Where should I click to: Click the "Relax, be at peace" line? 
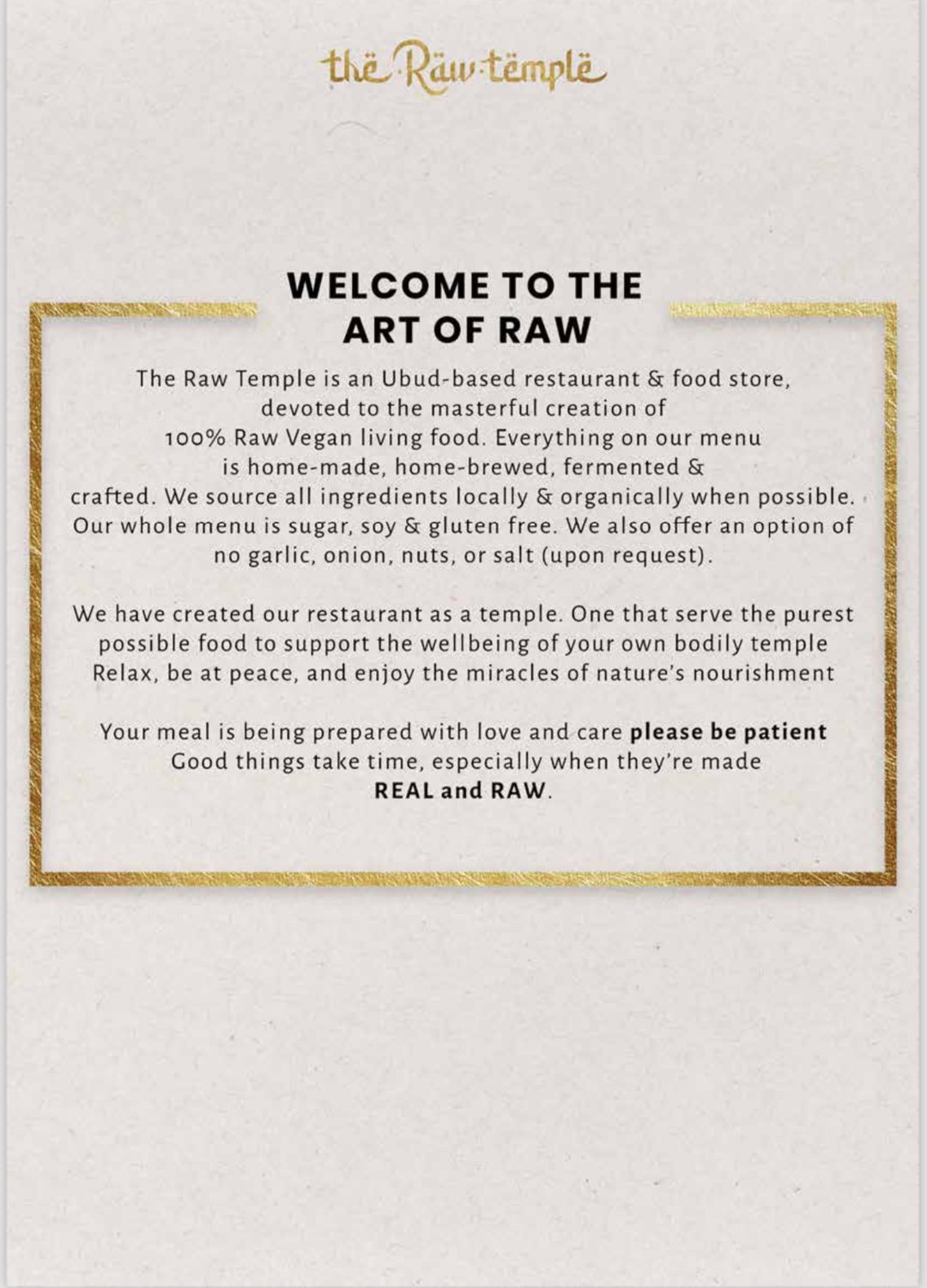[x=463, y=673]
